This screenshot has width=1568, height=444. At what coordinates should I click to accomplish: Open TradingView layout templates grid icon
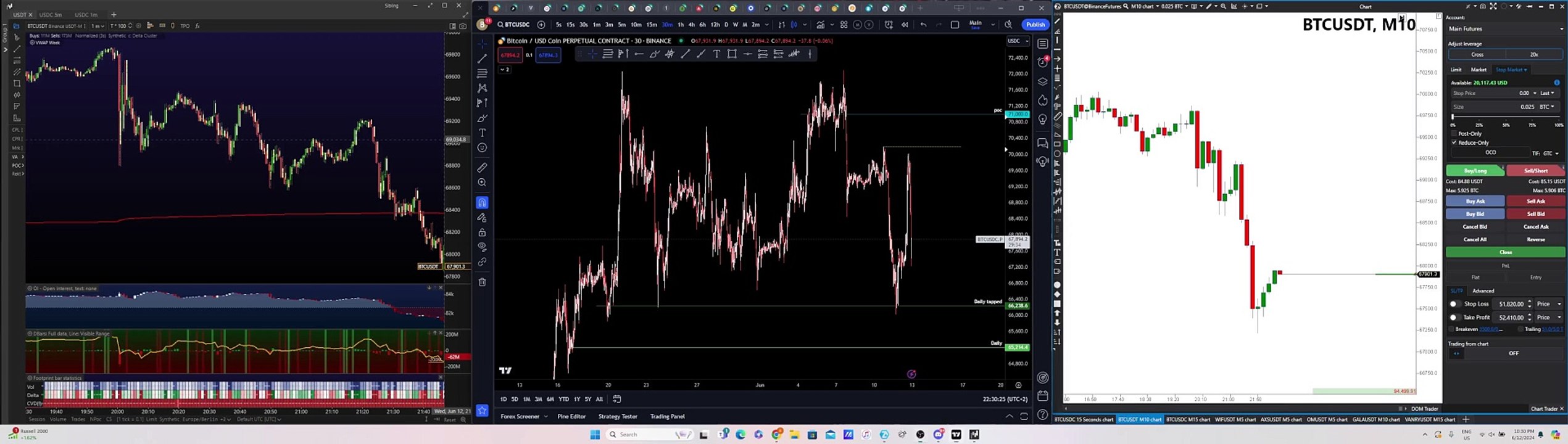[x=844, y=25]
